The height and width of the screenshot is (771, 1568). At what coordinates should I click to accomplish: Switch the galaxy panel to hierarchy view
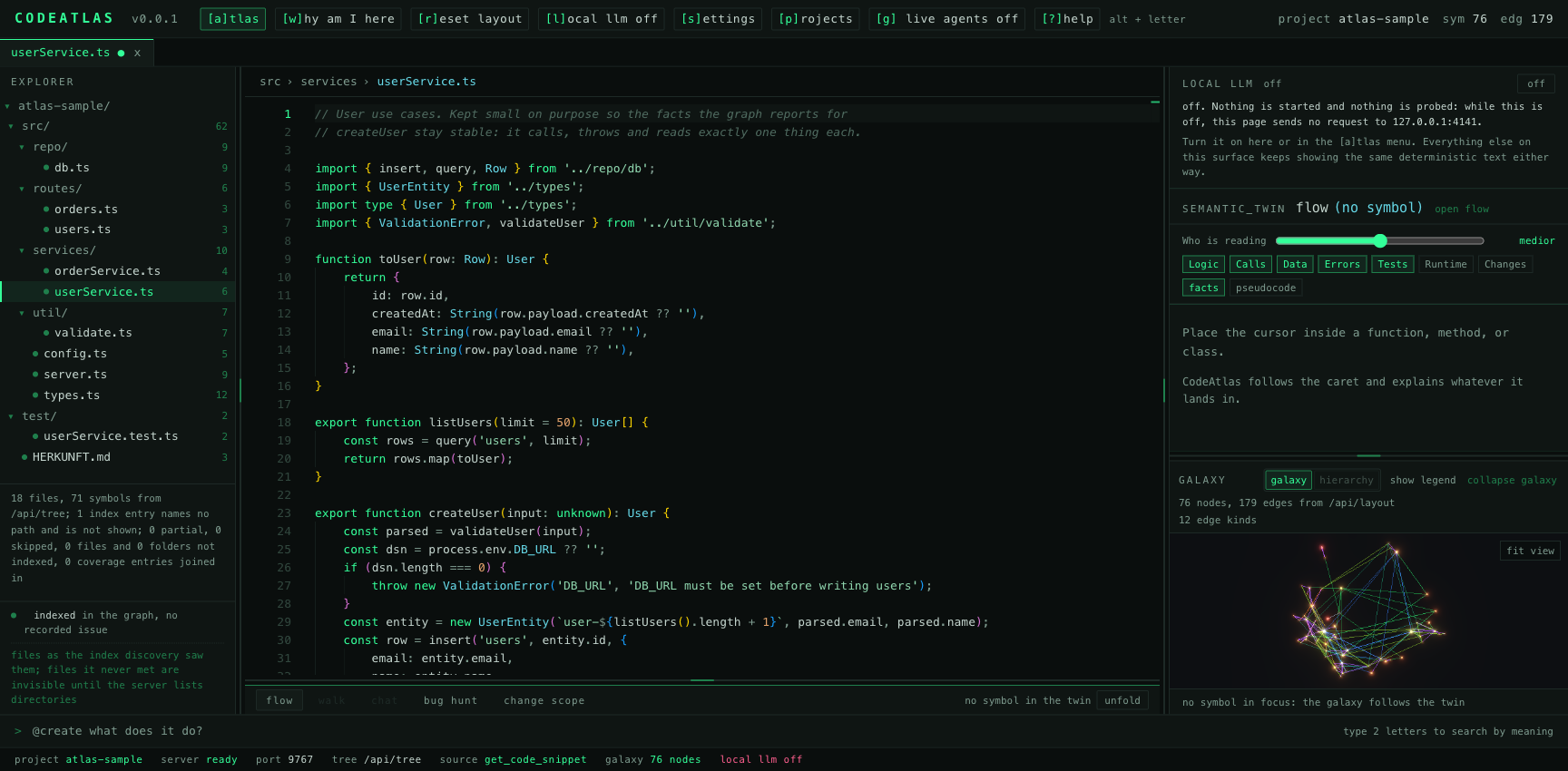pos(1347,481)
